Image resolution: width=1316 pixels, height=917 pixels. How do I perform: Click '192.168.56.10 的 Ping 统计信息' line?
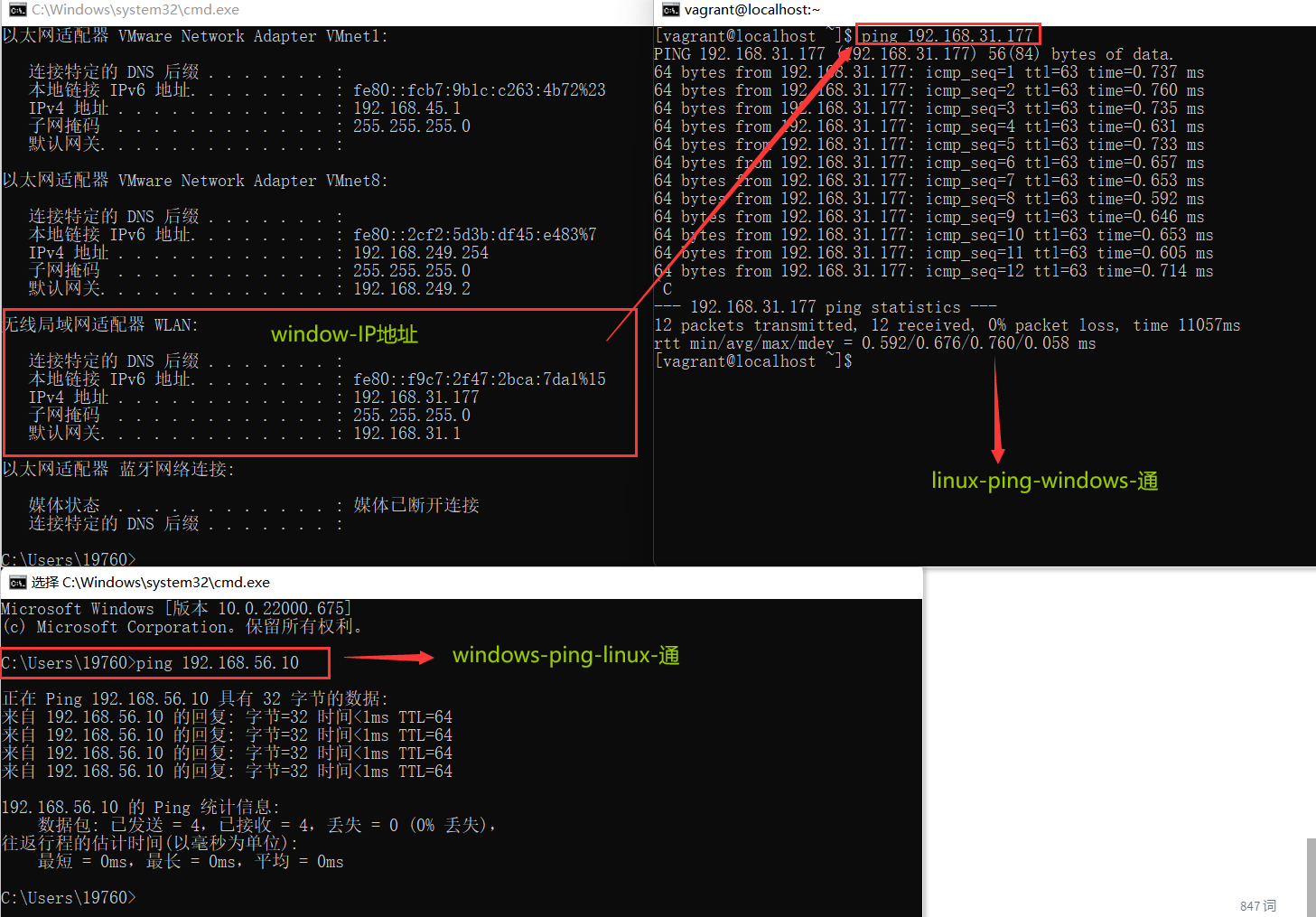coord(141,808)
